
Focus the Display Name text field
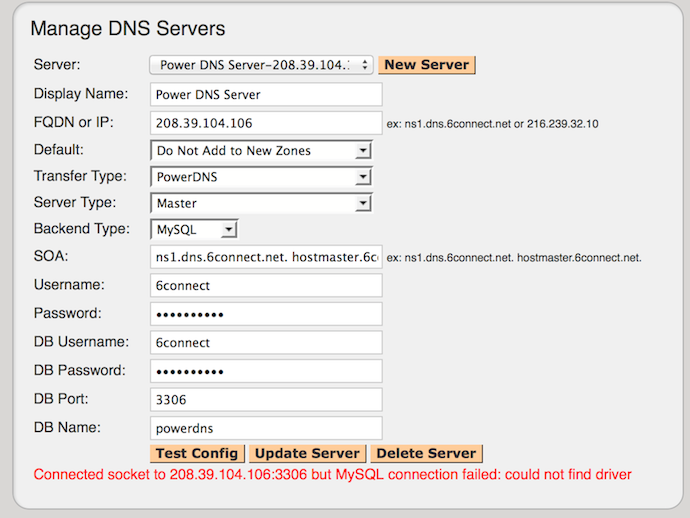pos(266,95)
